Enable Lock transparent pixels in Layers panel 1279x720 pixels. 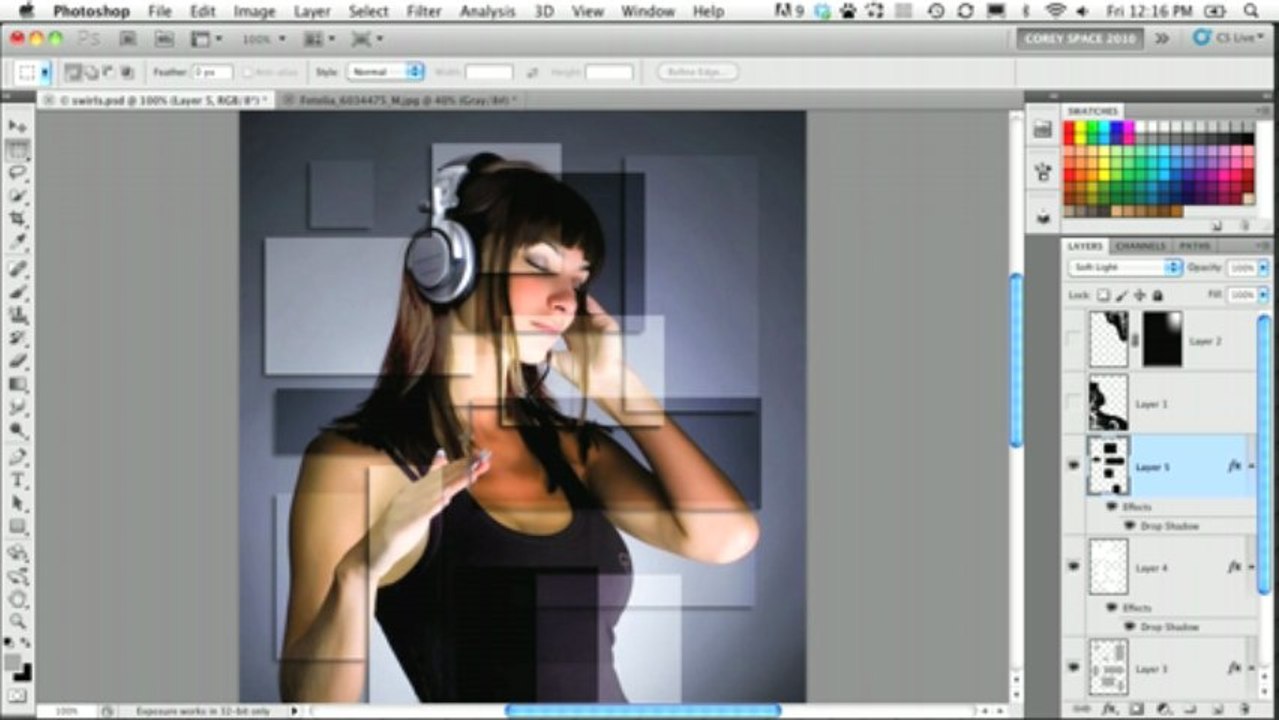[1103, 295]
